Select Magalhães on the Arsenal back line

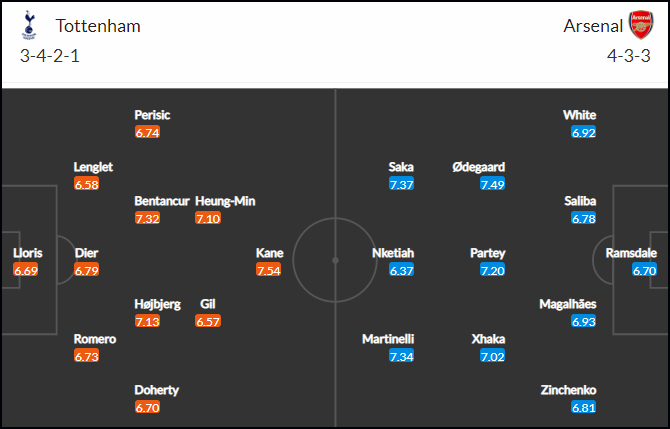pos(567,304)
